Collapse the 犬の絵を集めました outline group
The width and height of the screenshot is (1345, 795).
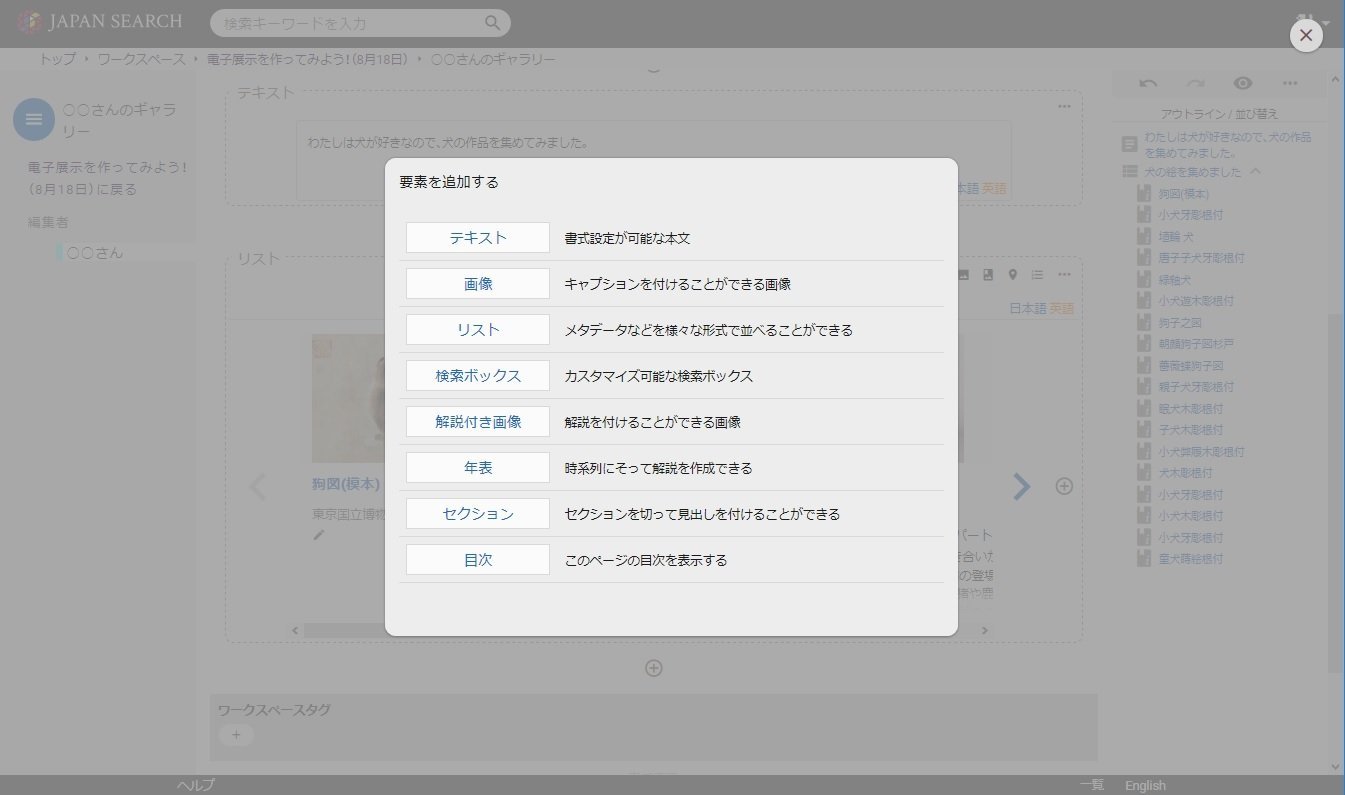coord(1256,172)
